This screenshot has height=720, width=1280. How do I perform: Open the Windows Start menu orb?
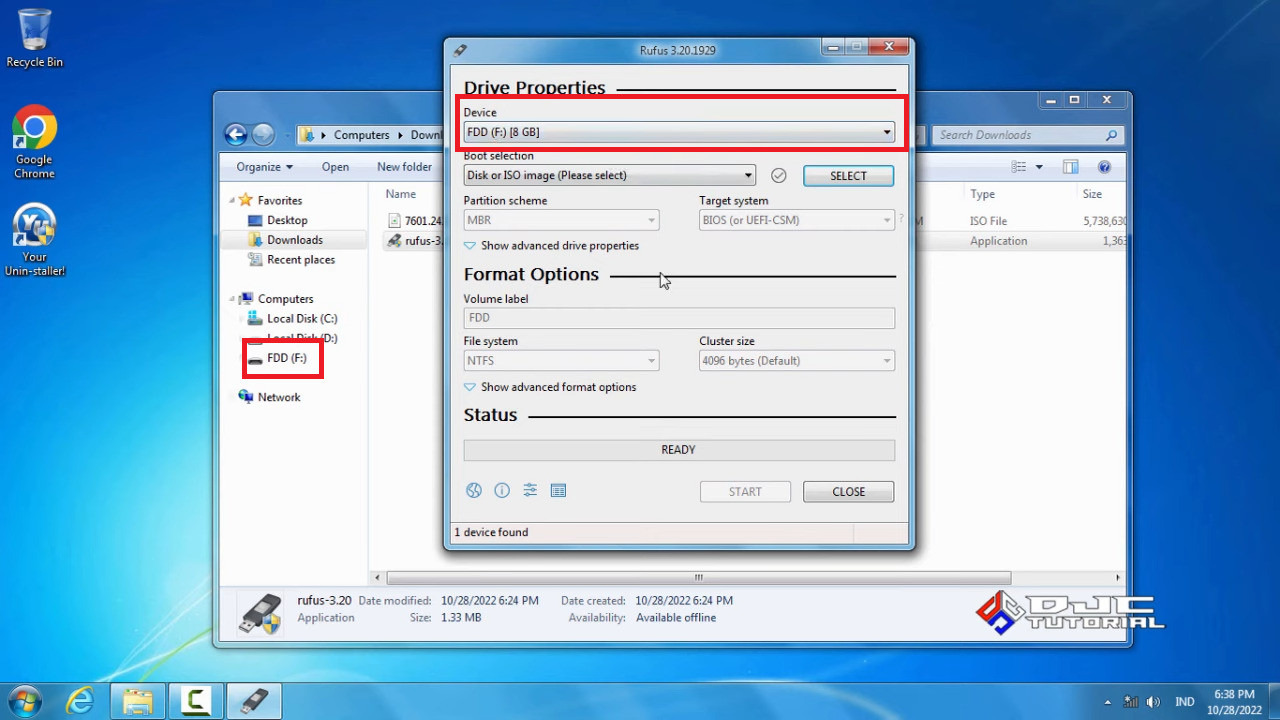(24, 700)
